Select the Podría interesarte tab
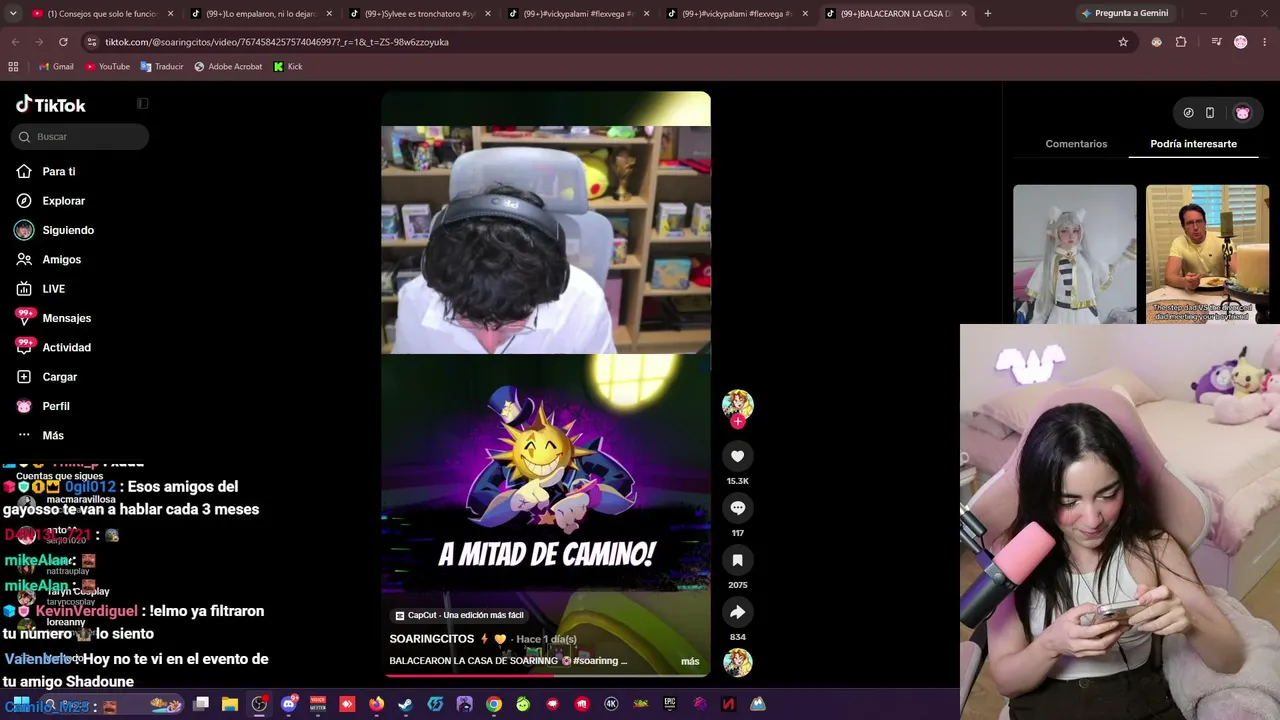This screenshot has width=1280, height=720. tap(1193, 144)
